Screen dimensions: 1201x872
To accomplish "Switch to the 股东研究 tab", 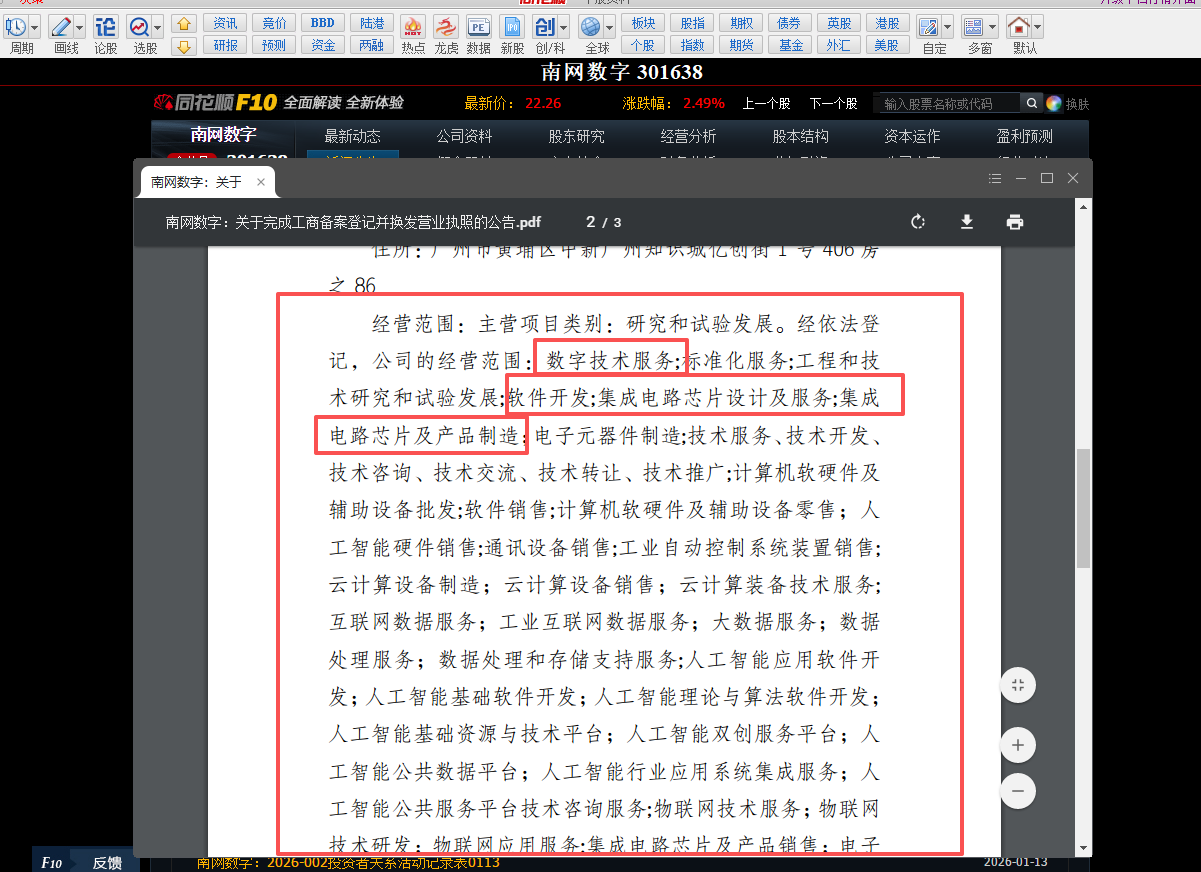I will coord(576,136).
